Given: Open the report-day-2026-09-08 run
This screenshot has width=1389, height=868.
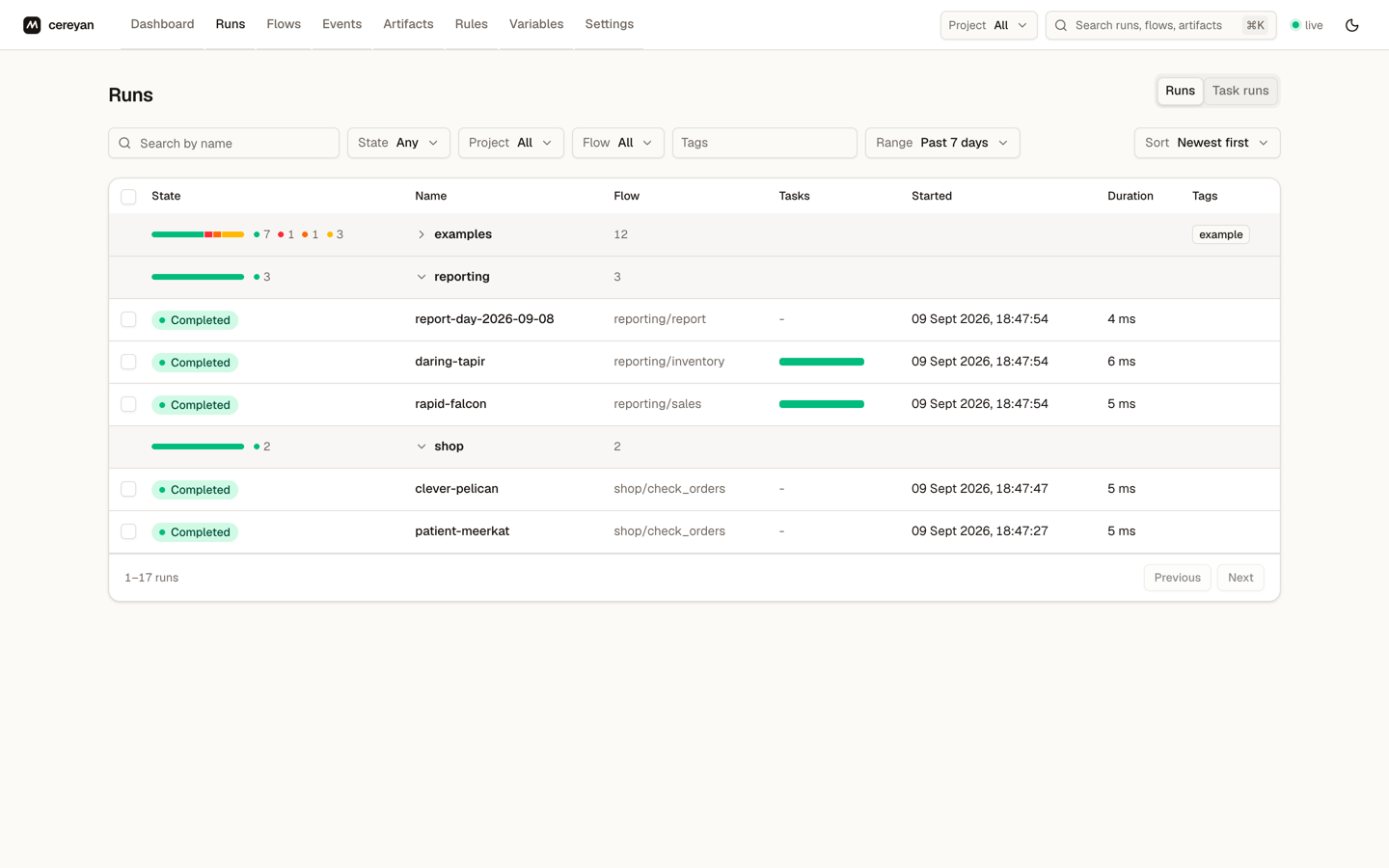Looking at the screenshot, I should [484, 319].
